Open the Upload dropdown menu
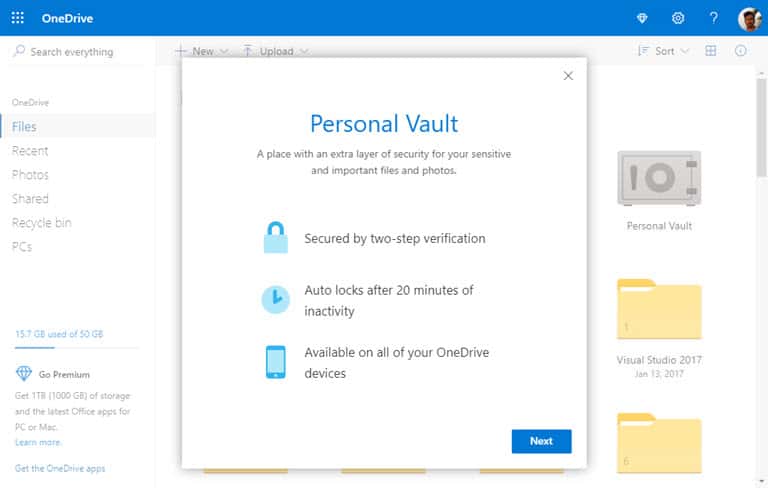768x488 pixels. tap(276, 51)
